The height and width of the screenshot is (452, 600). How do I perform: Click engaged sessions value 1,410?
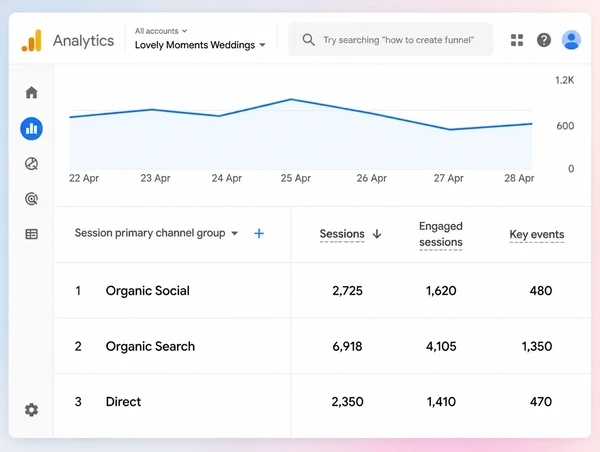tap(441, 402)
